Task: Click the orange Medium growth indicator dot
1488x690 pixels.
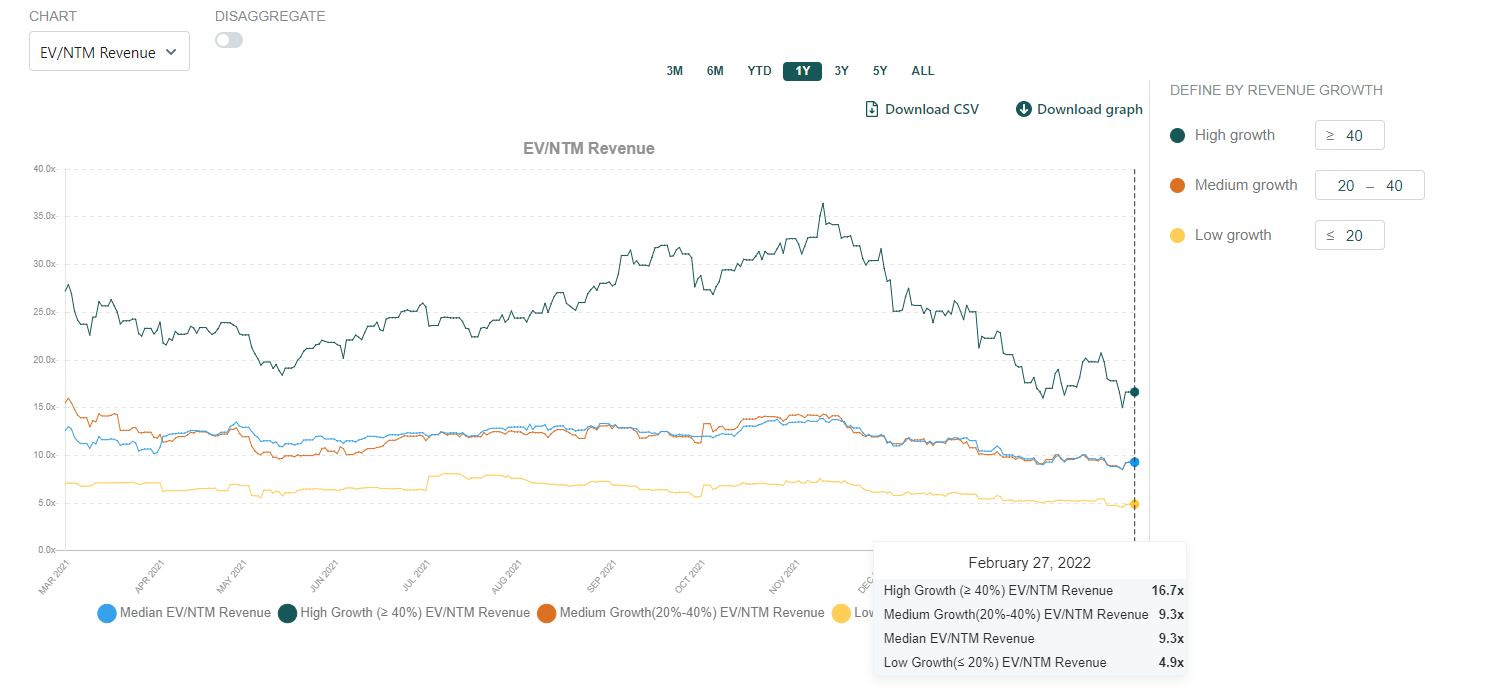Action: click(x=1177, y=185)
